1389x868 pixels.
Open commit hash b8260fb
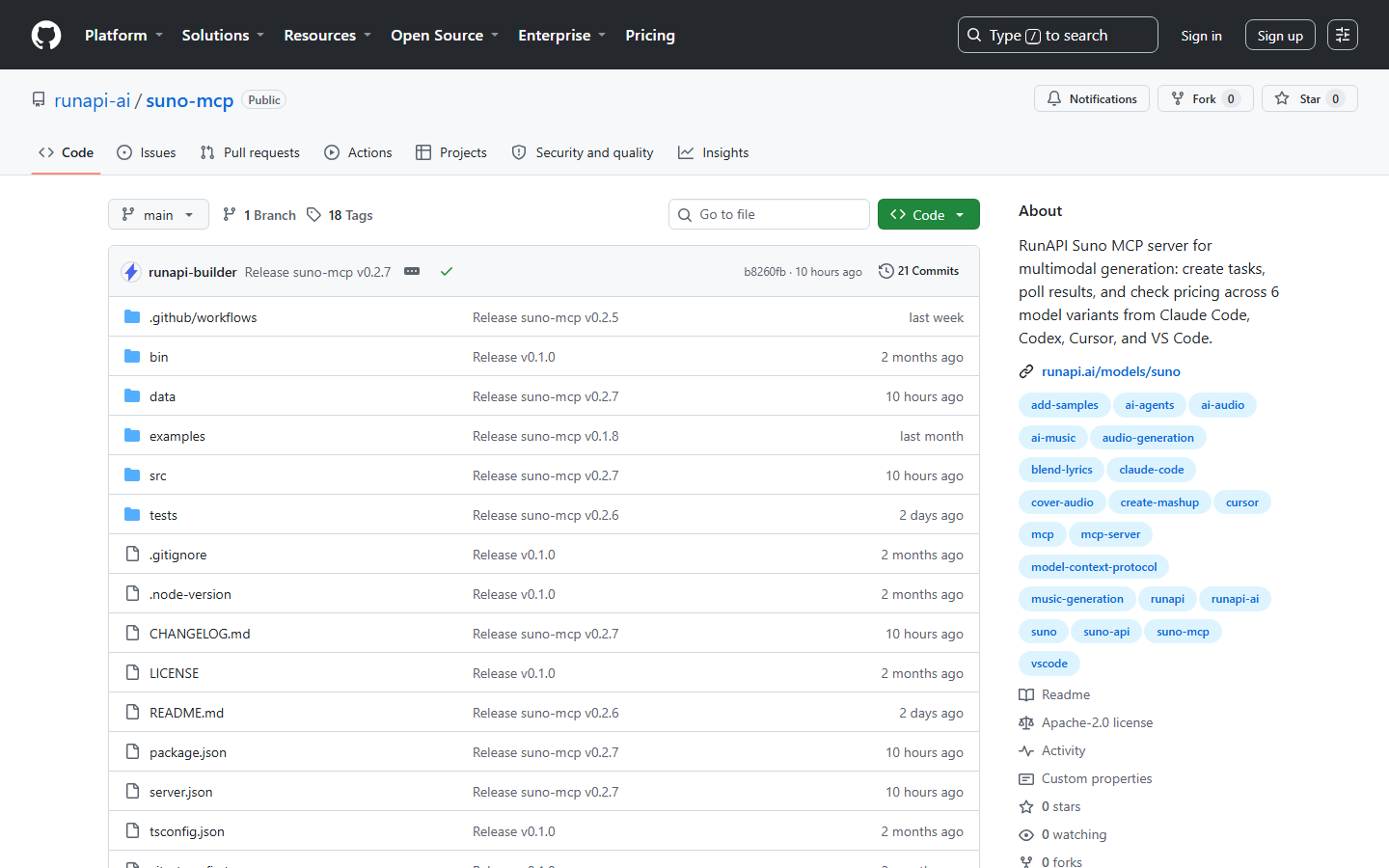point(765,272)
